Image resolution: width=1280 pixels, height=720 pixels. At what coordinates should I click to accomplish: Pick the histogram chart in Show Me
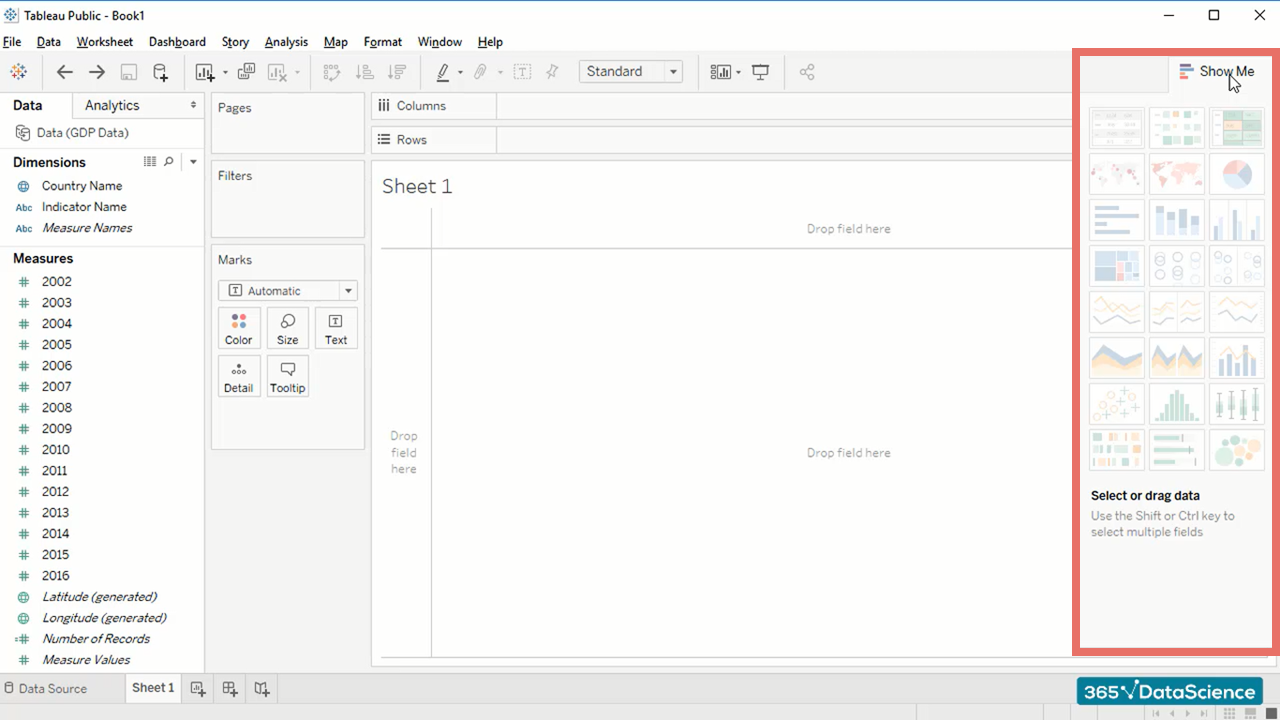tap(1176, 404)
